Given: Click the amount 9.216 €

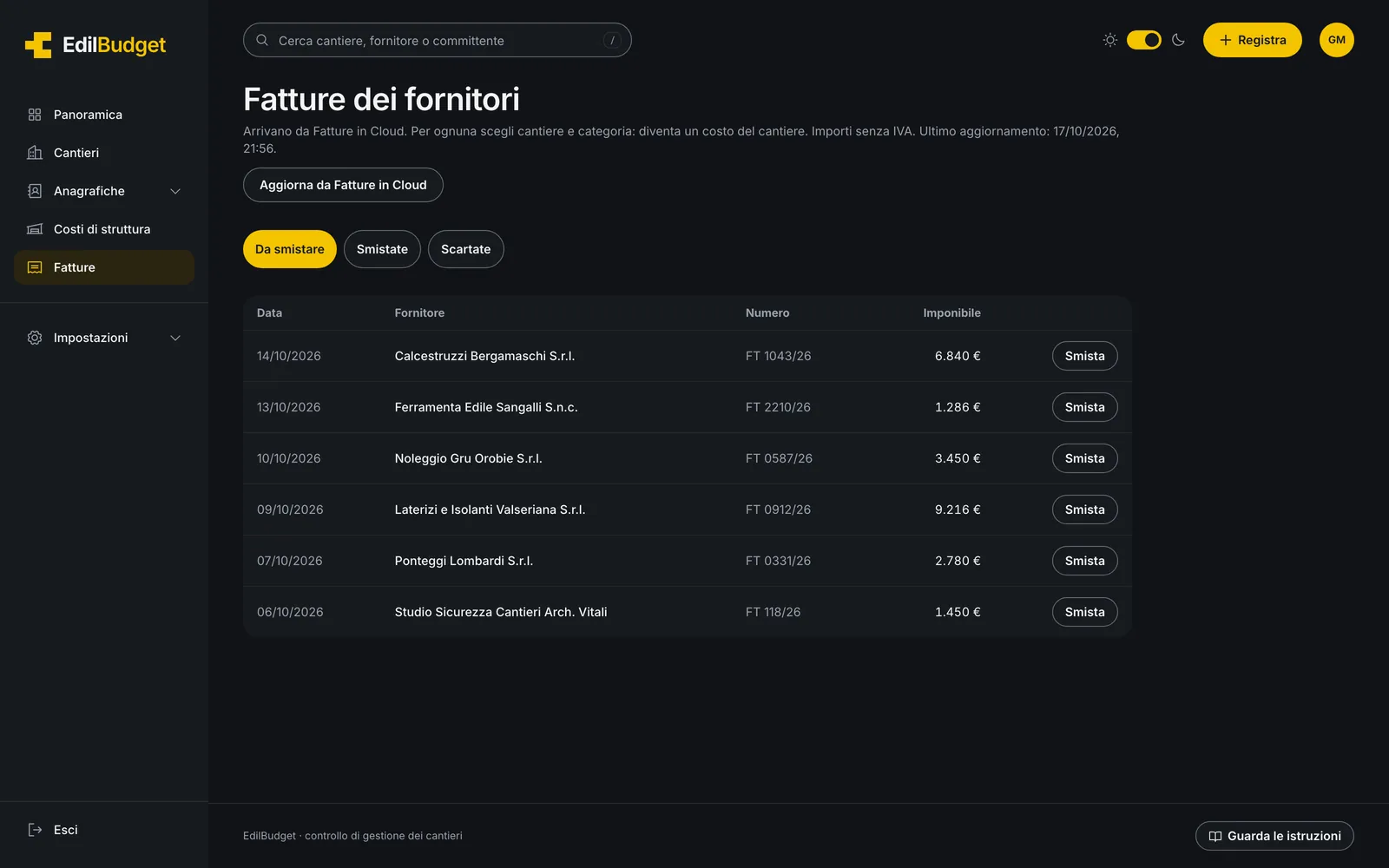Looking at the screenshot, I should tap(958, 510).
